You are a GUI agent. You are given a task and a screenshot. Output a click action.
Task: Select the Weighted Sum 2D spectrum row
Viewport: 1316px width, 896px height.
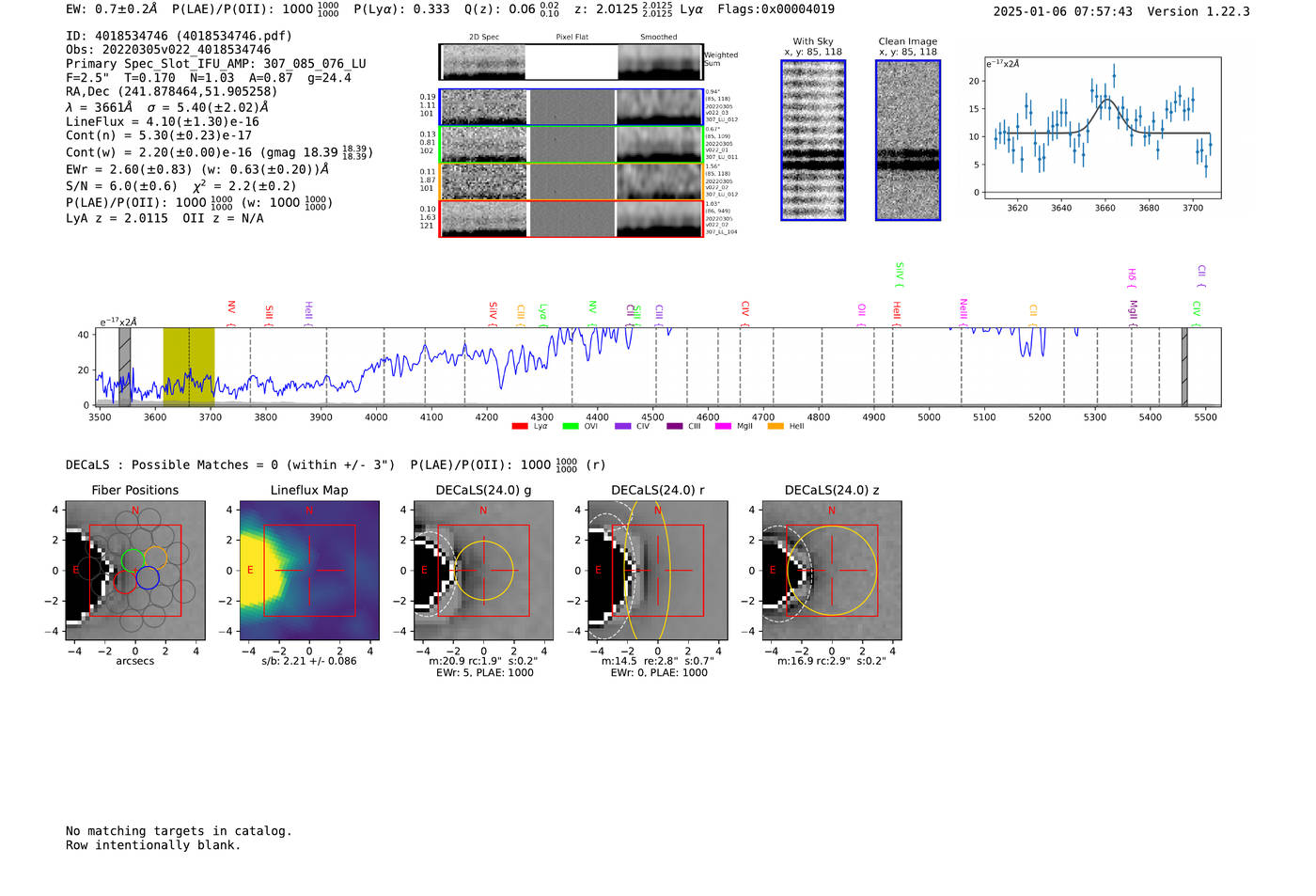pos(571,62)
